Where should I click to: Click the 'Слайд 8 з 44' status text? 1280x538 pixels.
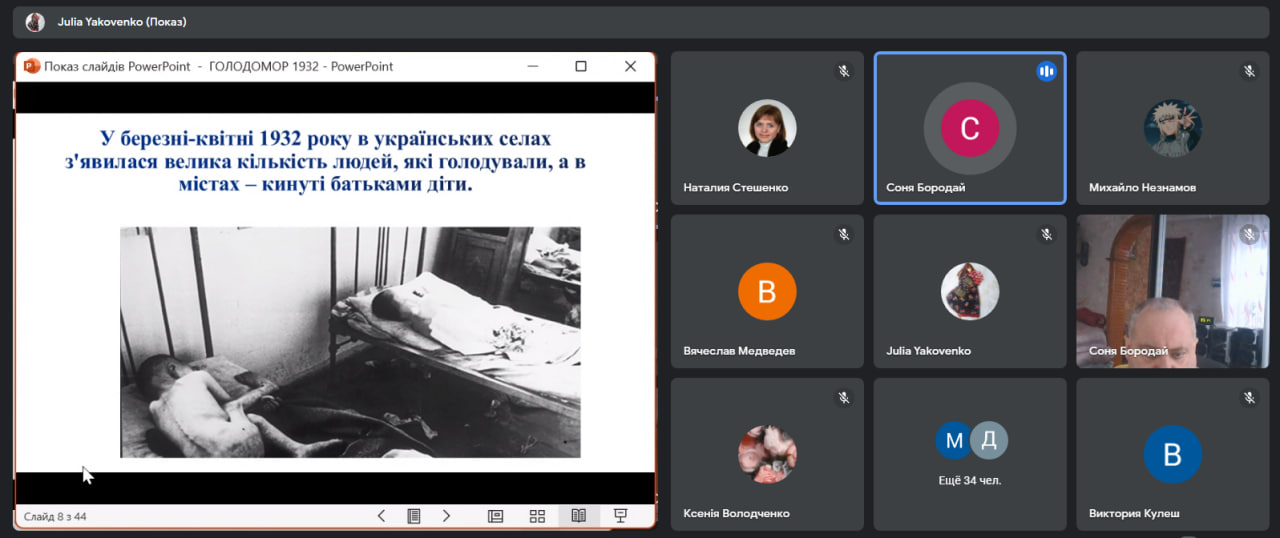click(55, 517)
